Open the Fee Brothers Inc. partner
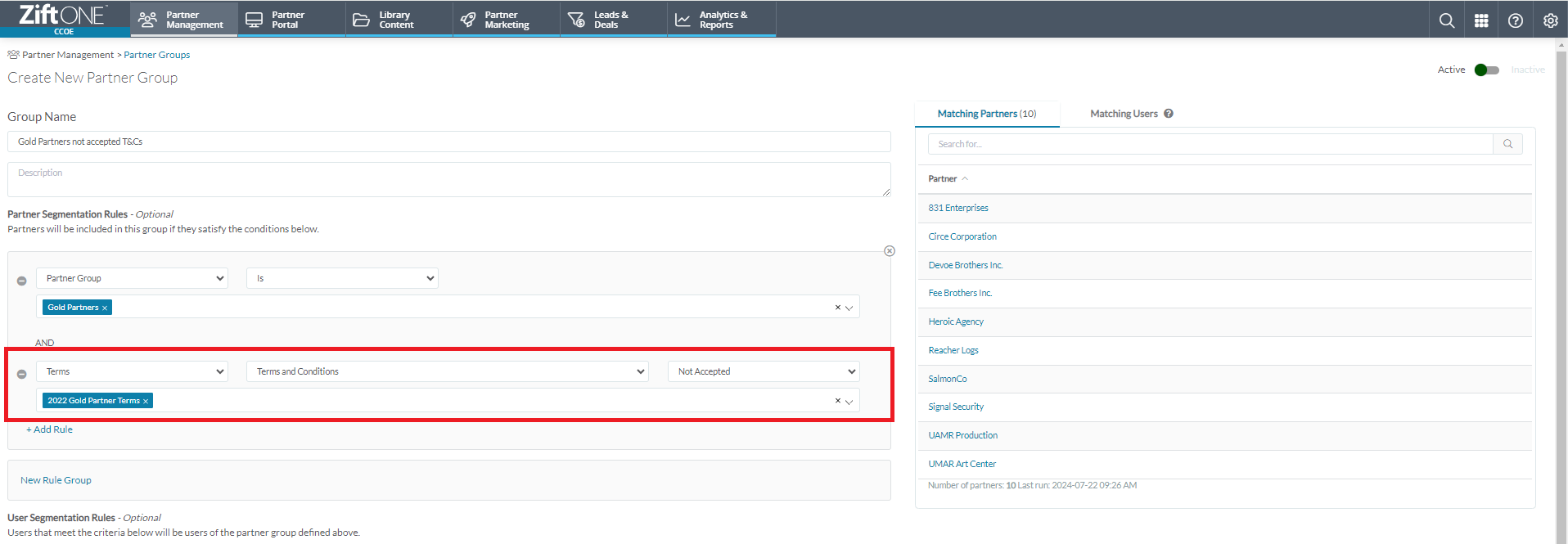1568x544 pixels. [960, 293]
